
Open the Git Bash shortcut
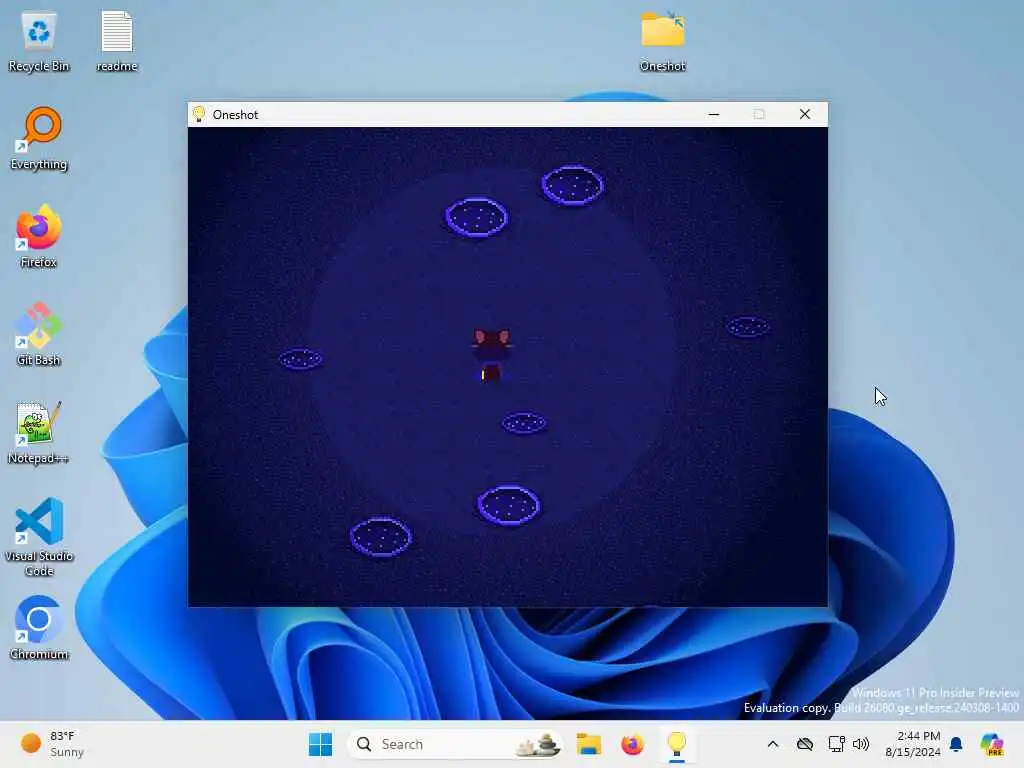pos(39,335)
